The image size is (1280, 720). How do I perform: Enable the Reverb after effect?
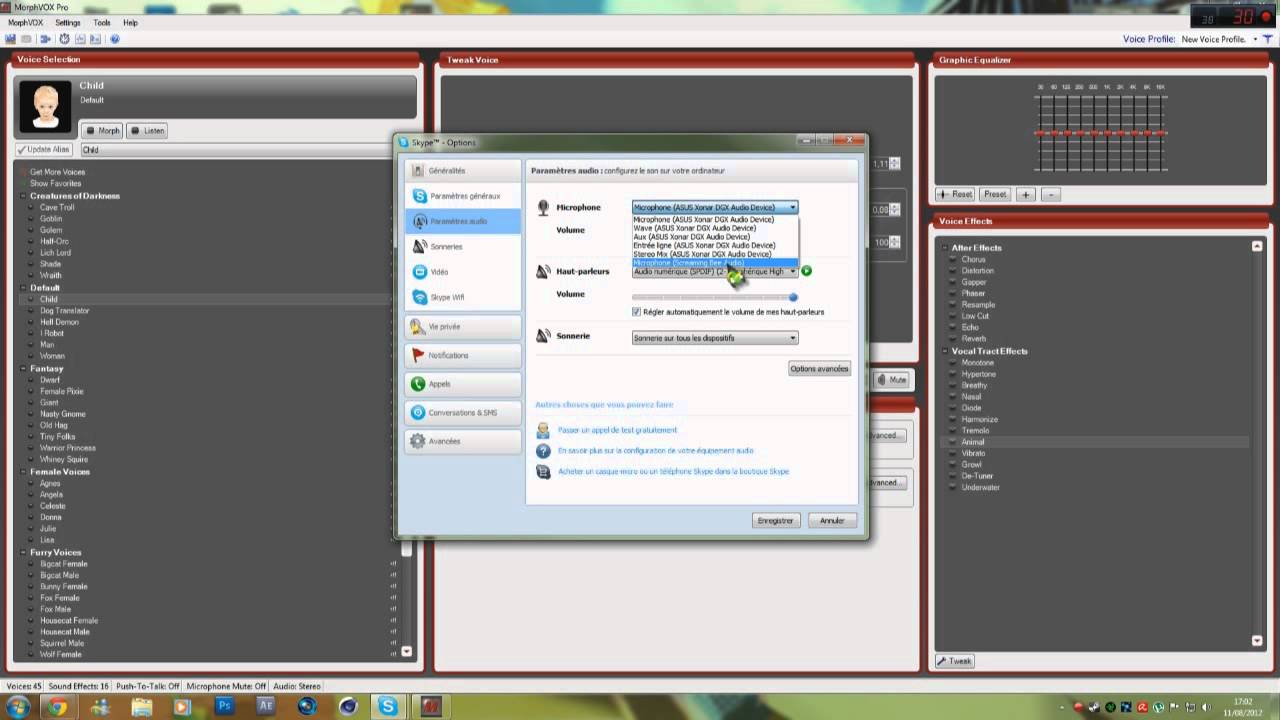click(973, 339)
